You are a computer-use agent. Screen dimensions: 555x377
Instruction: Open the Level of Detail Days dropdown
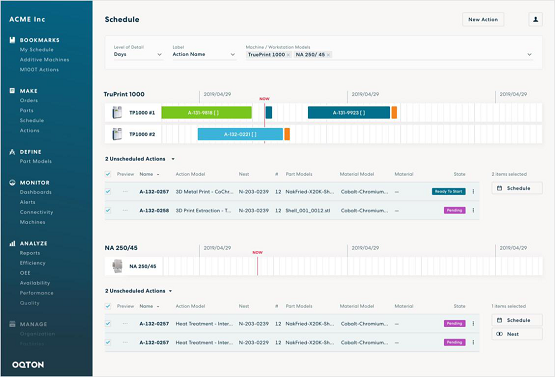click(x=138, y=55)
